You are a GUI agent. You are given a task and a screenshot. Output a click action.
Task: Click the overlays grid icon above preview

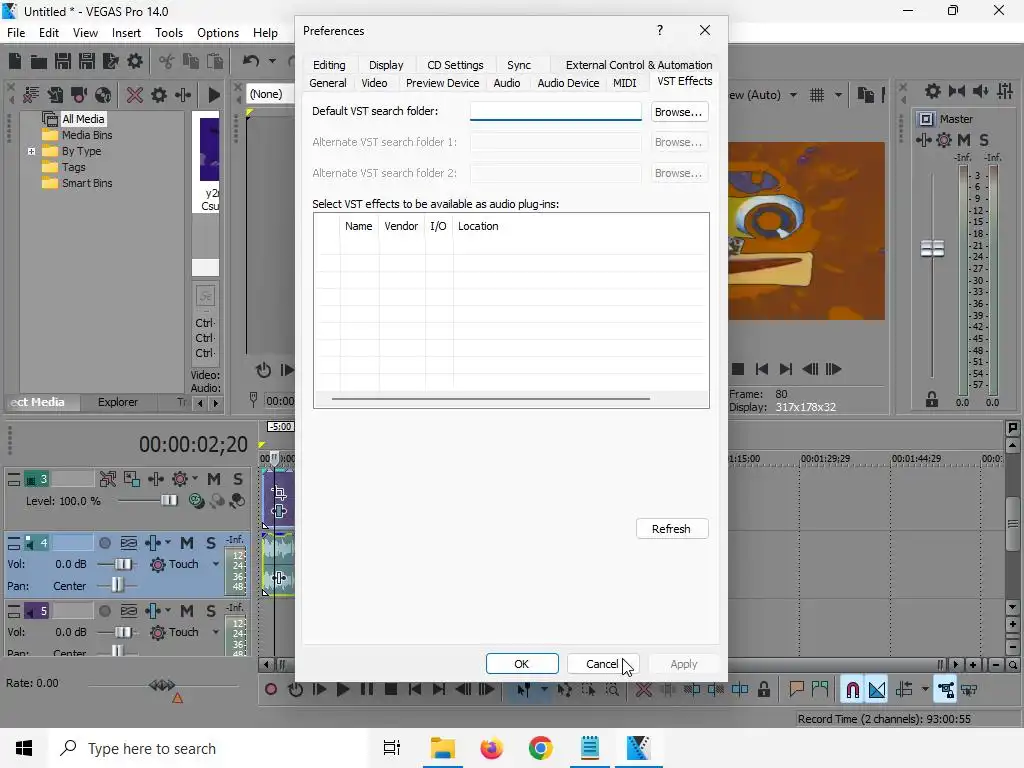(x=816, y=95)
